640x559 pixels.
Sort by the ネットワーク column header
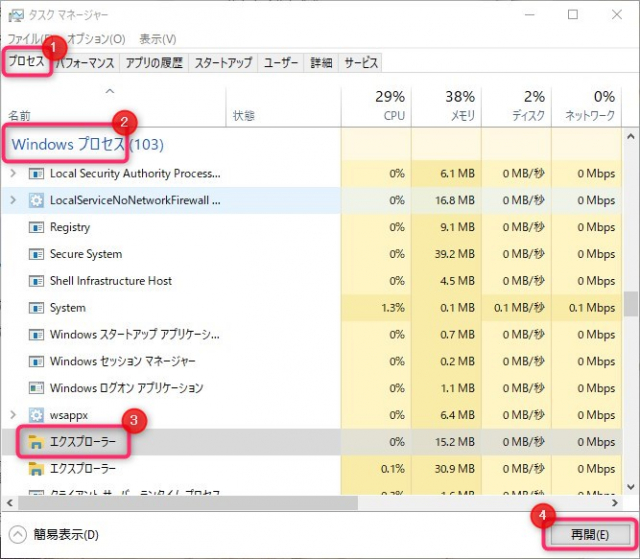click(x=587, y=106)
